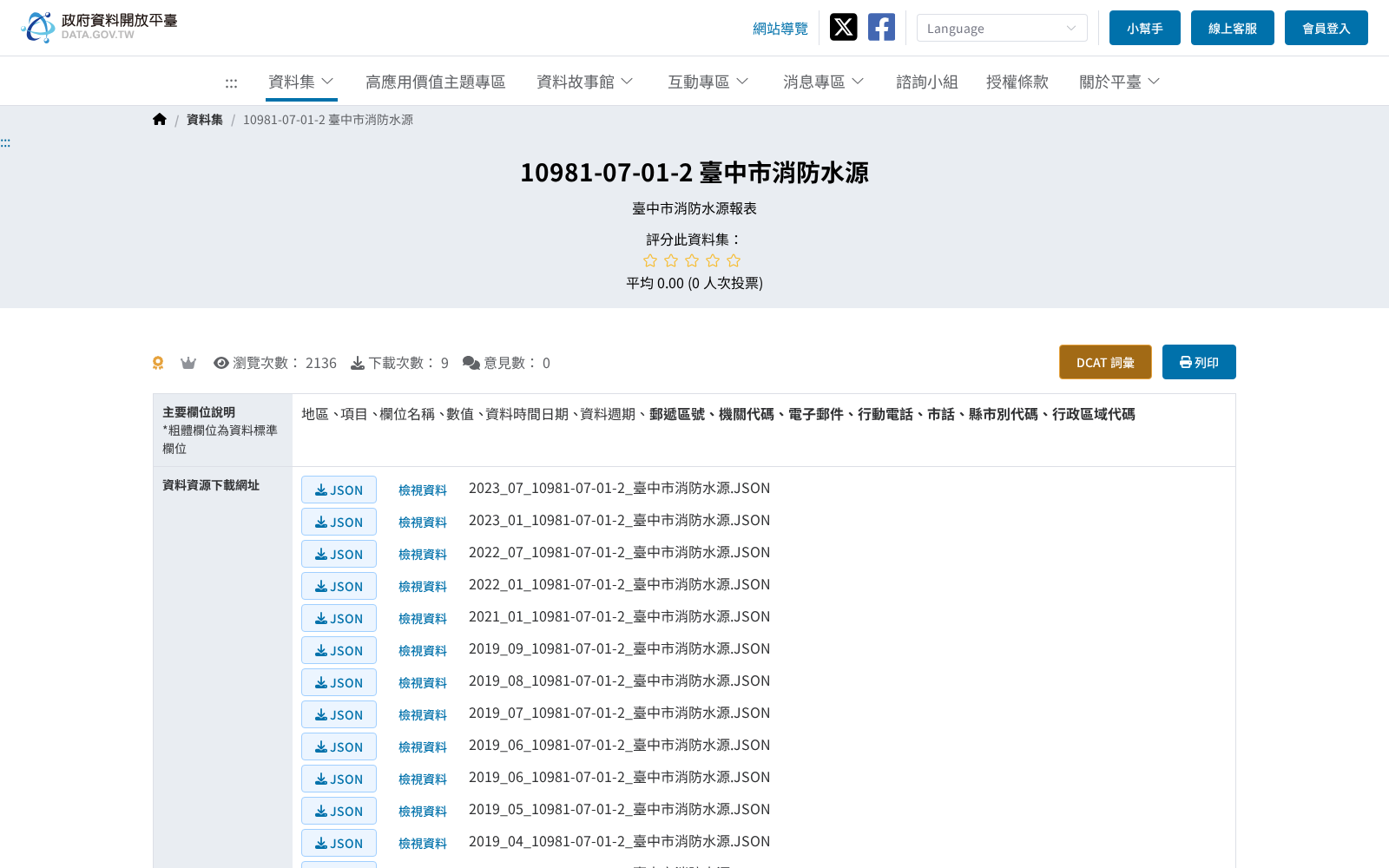Open 高應用價值主題專區 menu item
This screenshot has width=1389, height=868.
[435, 82]
